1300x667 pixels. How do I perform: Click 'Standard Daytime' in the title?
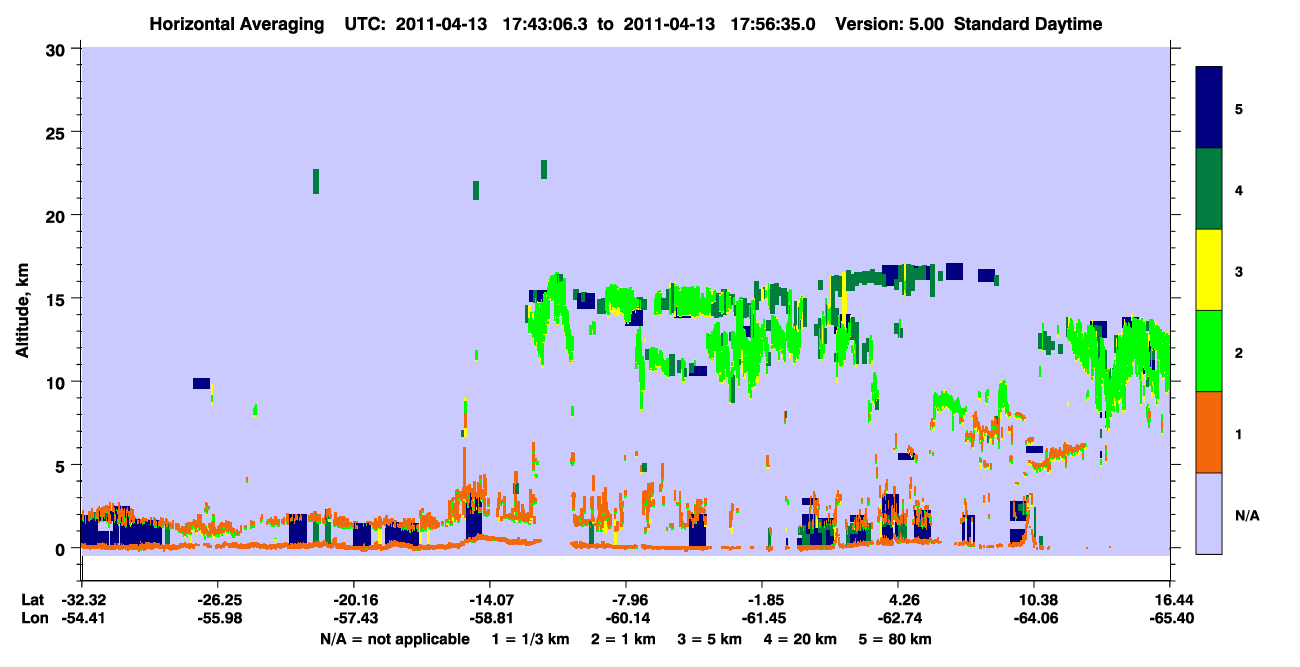[x=1028, y=24]
